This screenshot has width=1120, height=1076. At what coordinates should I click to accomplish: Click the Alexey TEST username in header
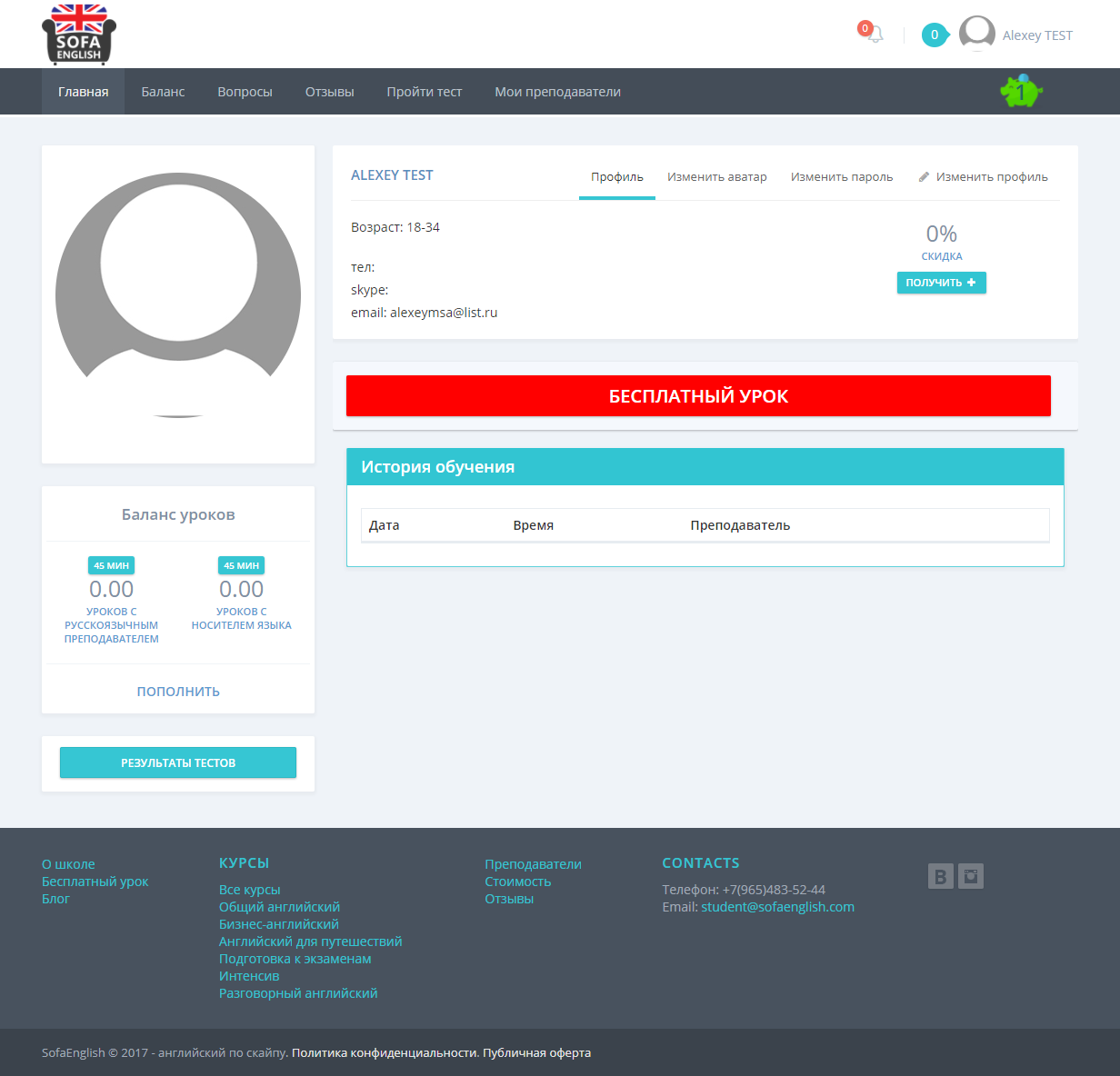1037,35
